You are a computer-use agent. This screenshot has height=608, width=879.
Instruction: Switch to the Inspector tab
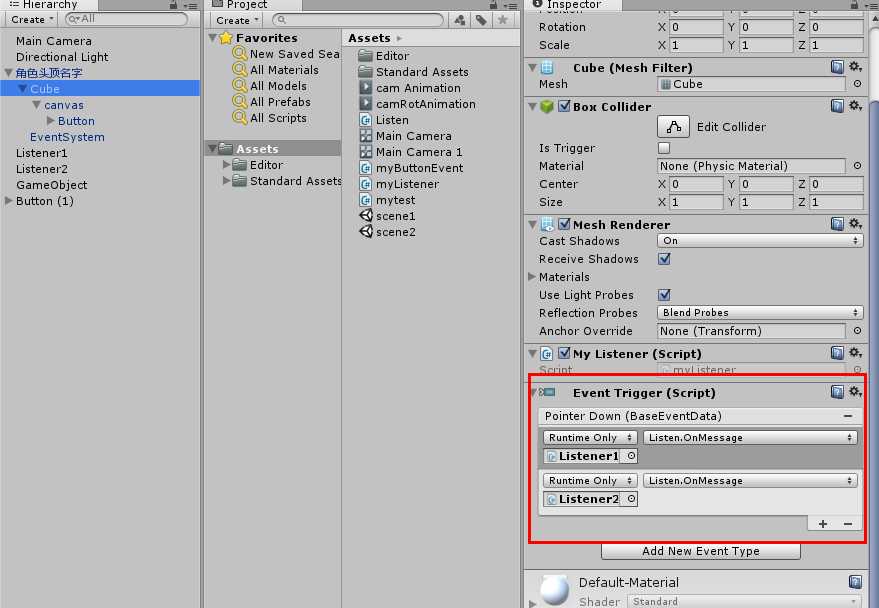pyautogui.click(x=573, y=4)
